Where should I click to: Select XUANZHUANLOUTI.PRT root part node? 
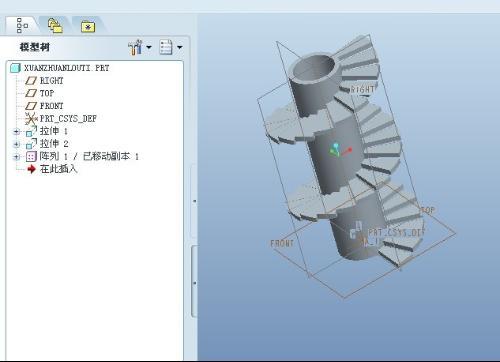click(x=66, y=68)
